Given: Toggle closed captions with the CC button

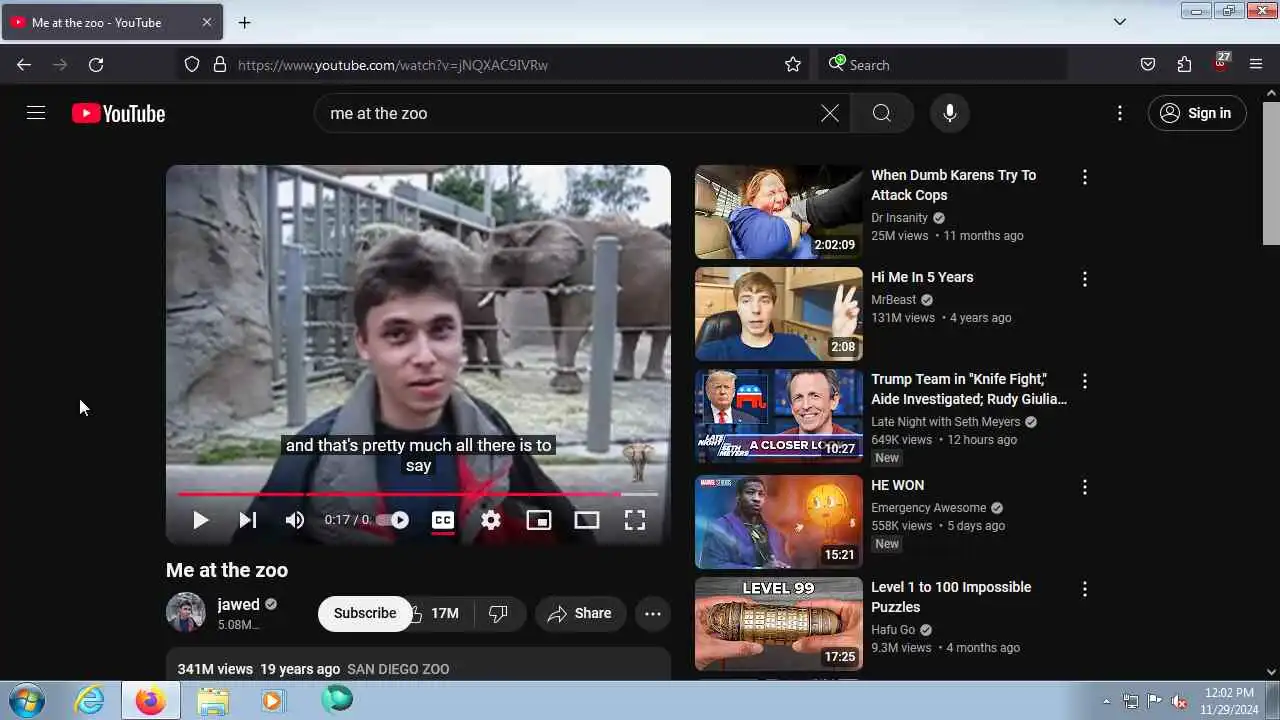Looking at the screenshot, I should click(x=443, y=520).
